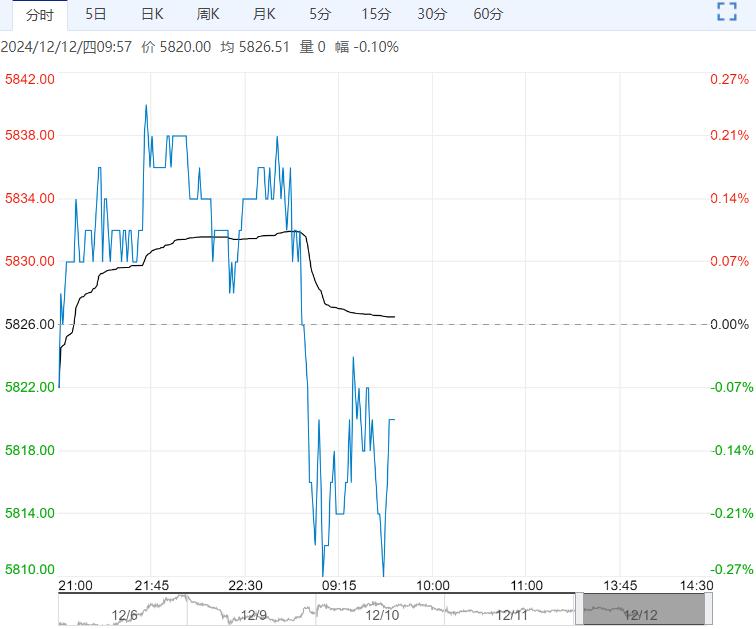Select the 5分 interval tab
This screenshot has width=756, height=629.
tap(320, 14)
